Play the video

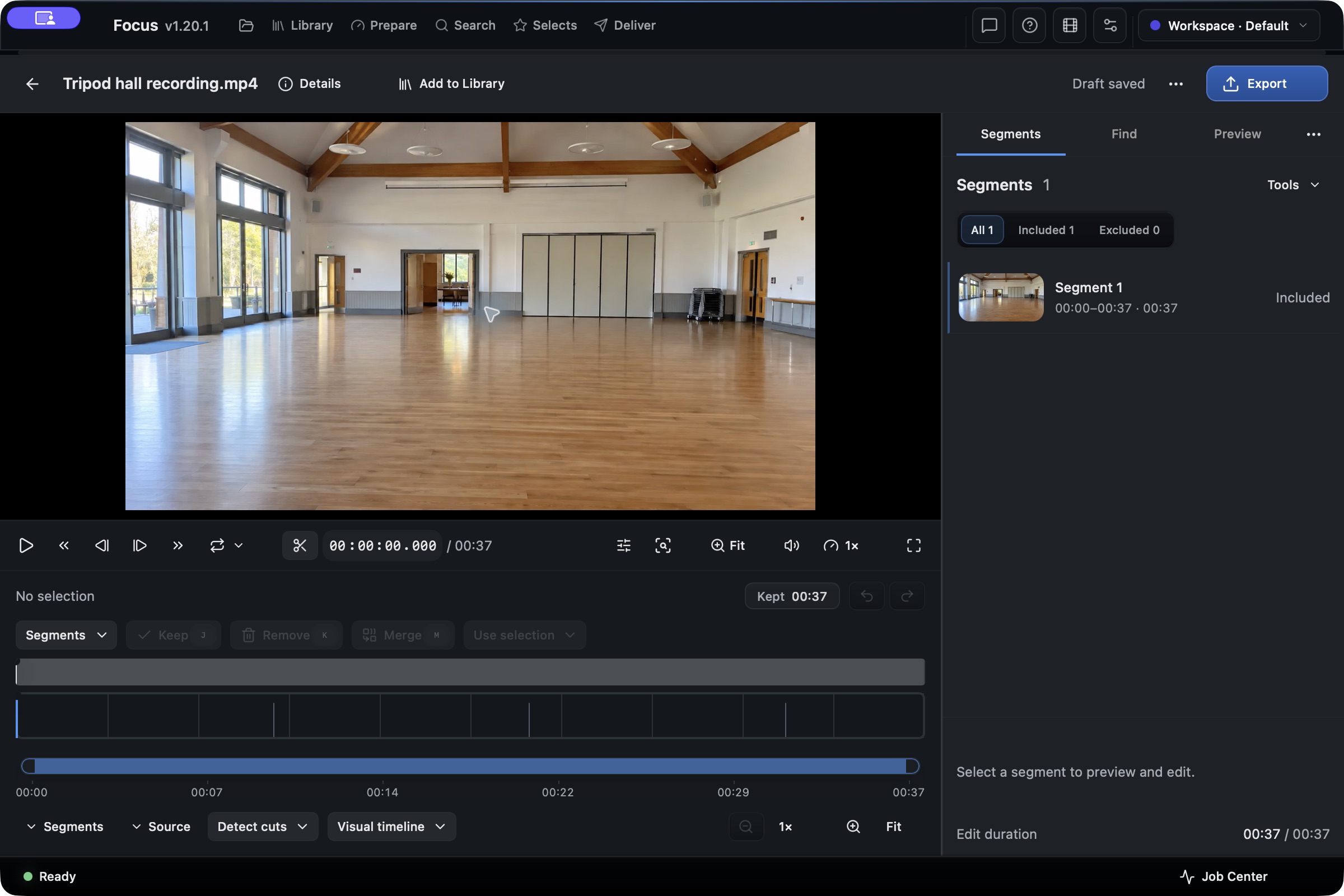(26, 545)
